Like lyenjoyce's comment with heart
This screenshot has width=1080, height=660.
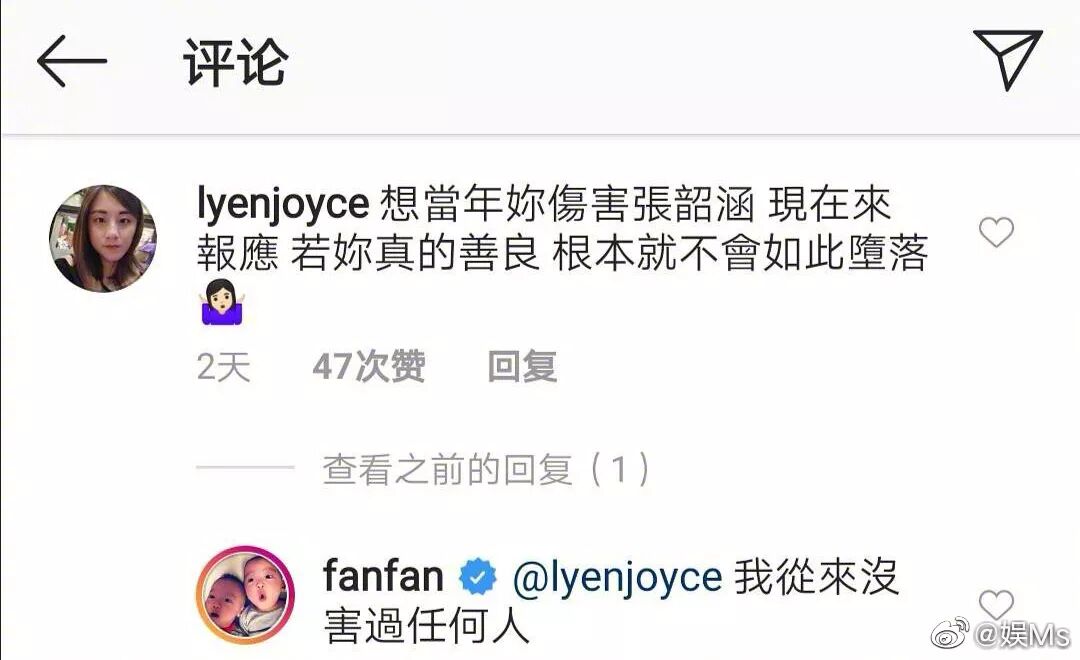(996, 232)
